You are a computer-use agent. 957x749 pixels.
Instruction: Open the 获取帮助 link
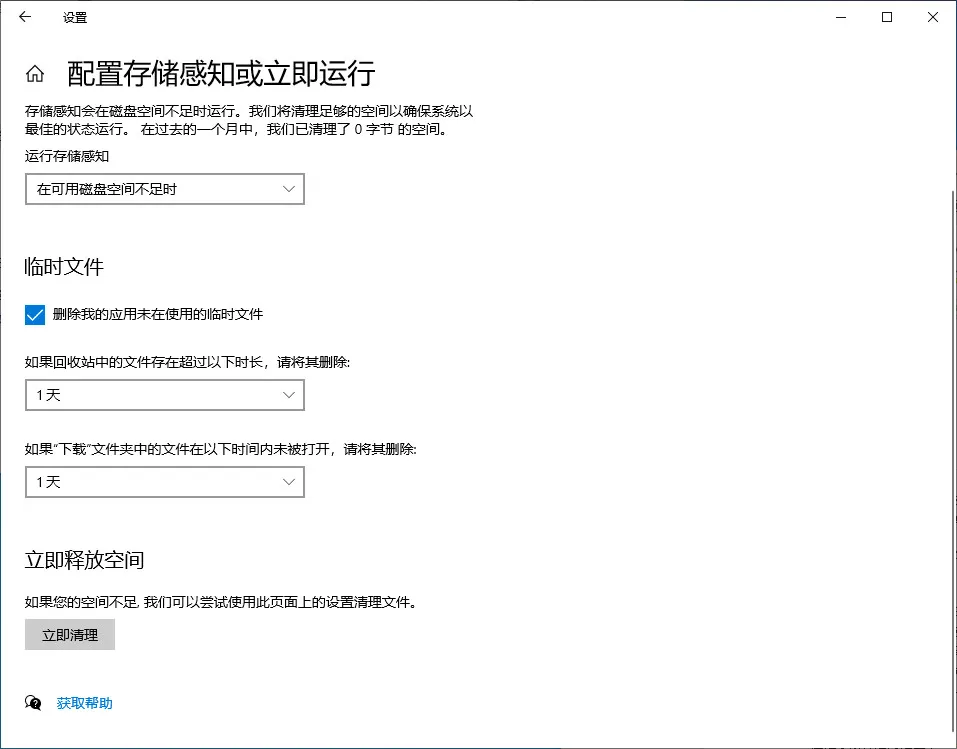coord(83,703)
